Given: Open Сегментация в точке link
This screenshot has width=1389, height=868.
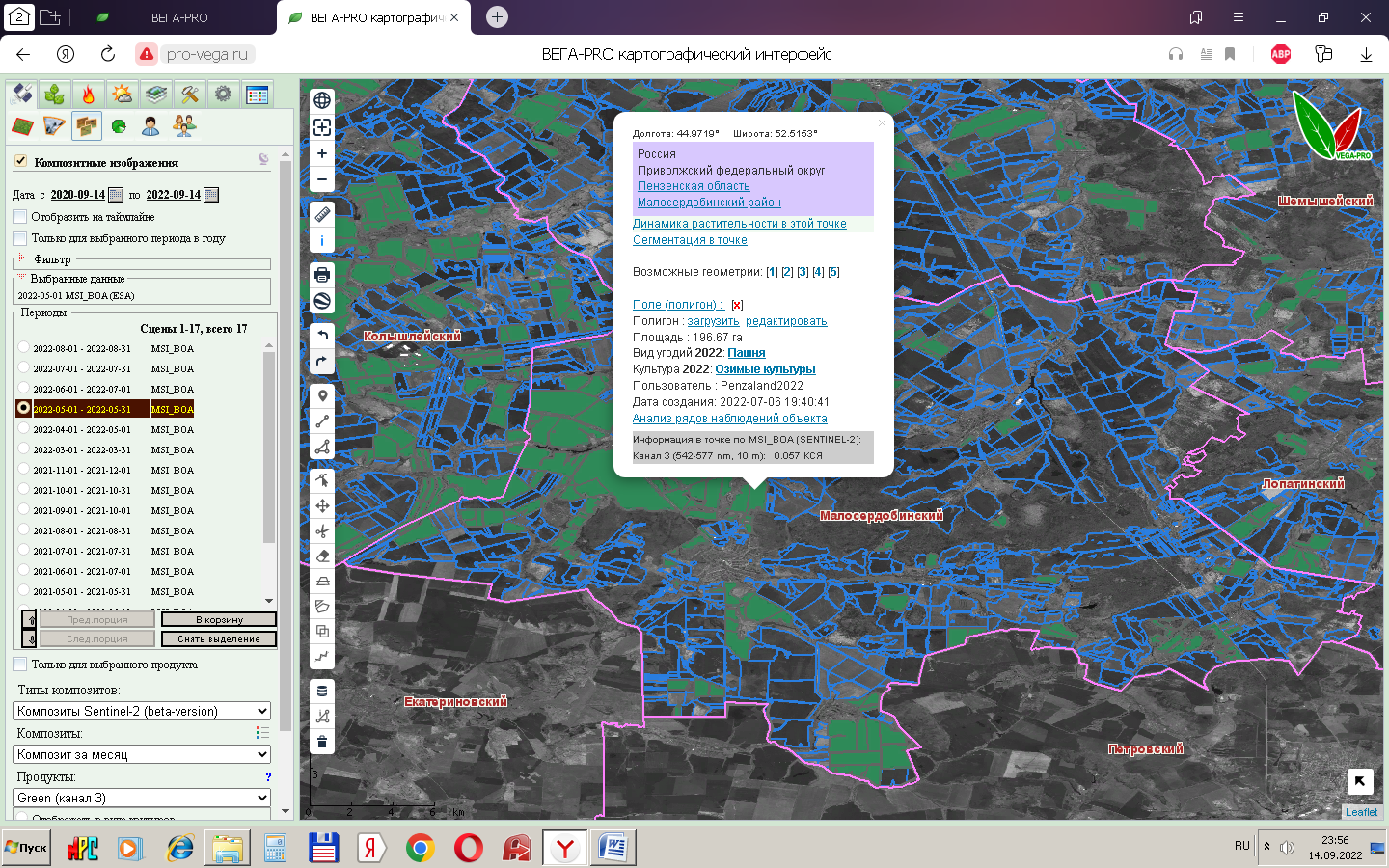Looking at the screenshot, I should point(690,240).
